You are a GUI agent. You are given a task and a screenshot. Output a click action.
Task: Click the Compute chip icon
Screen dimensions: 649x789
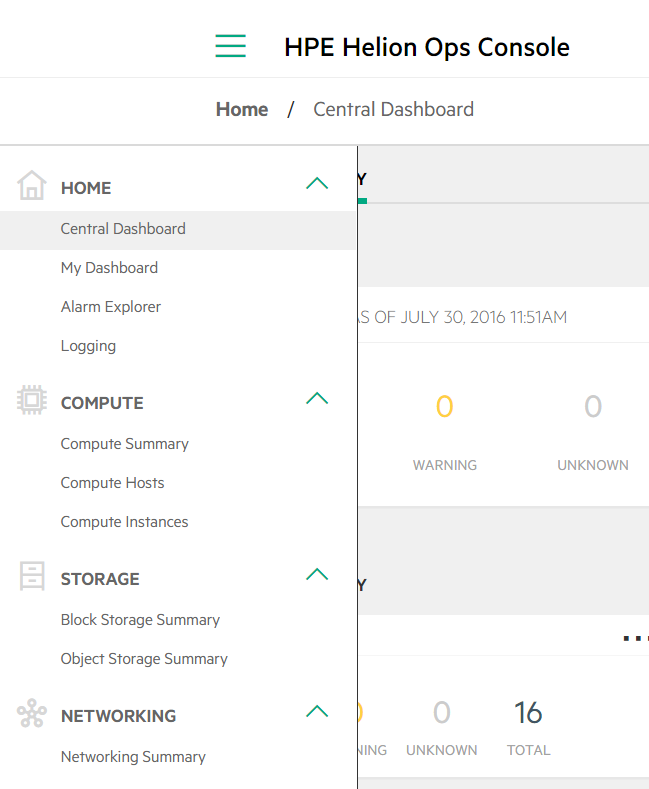(x=32, y=400)
